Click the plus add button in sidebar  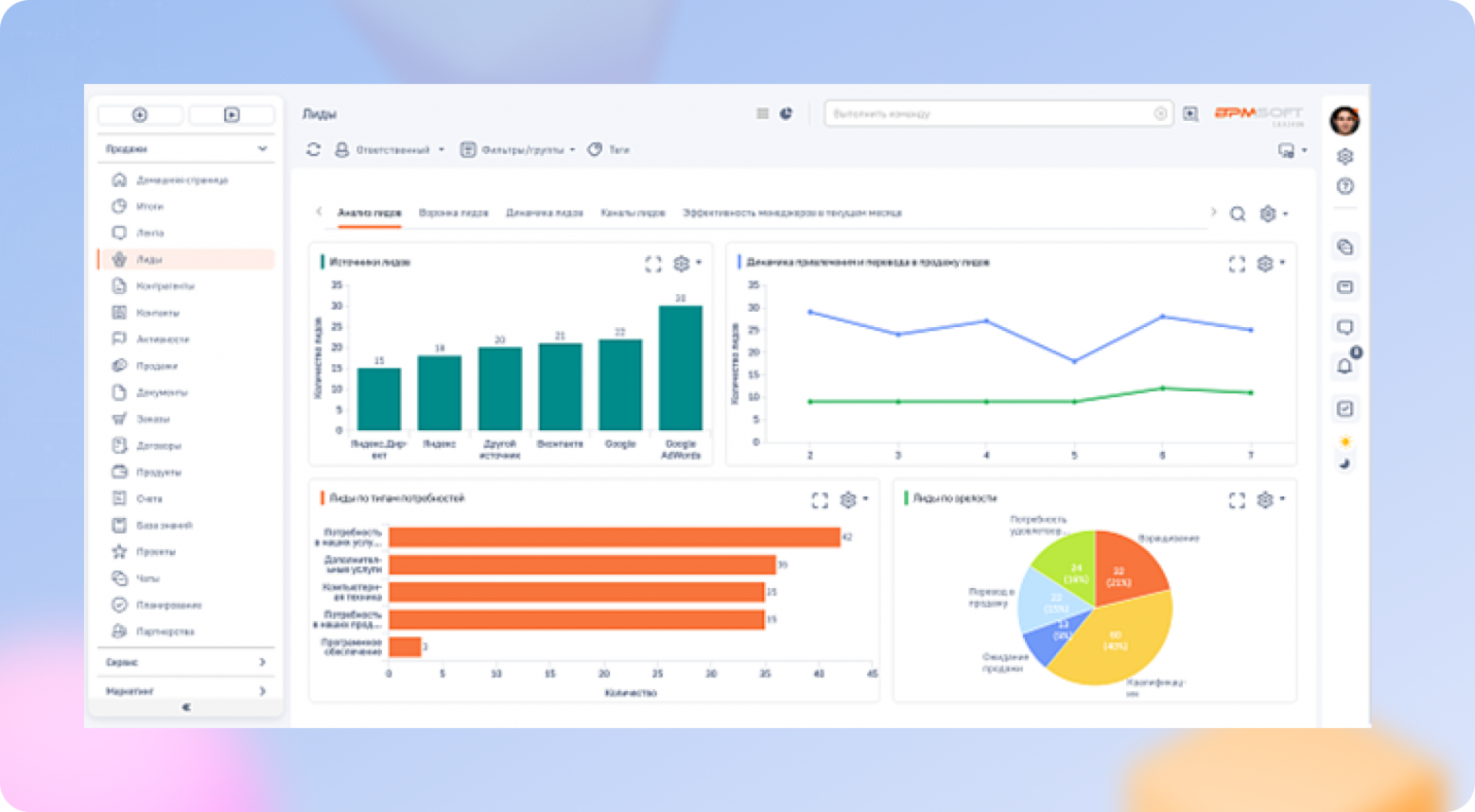pyautogui.click(x=140, y=115)
